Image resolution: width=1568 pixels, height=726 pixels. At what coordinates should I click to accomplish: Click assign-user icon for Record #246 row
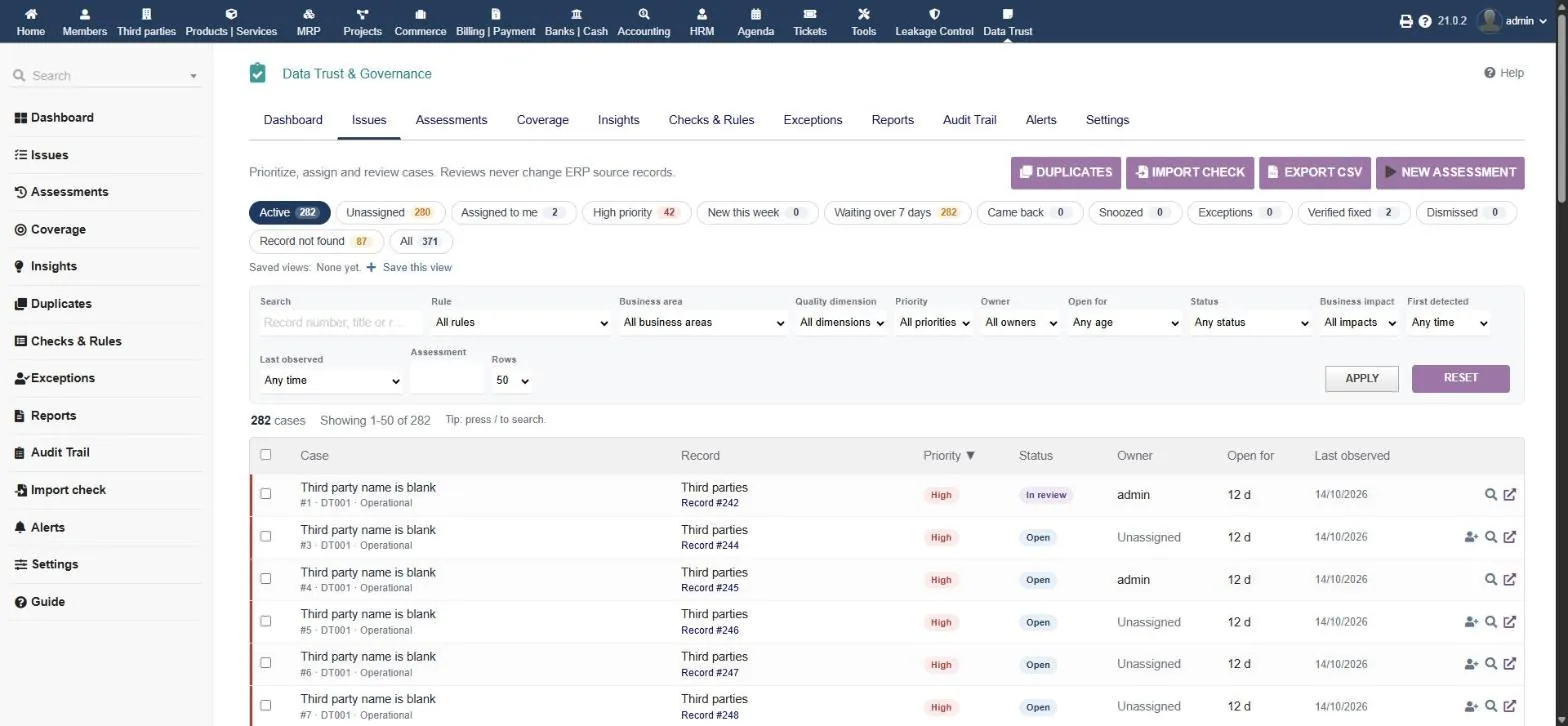pyautogui.click(x=1470, y=622)
